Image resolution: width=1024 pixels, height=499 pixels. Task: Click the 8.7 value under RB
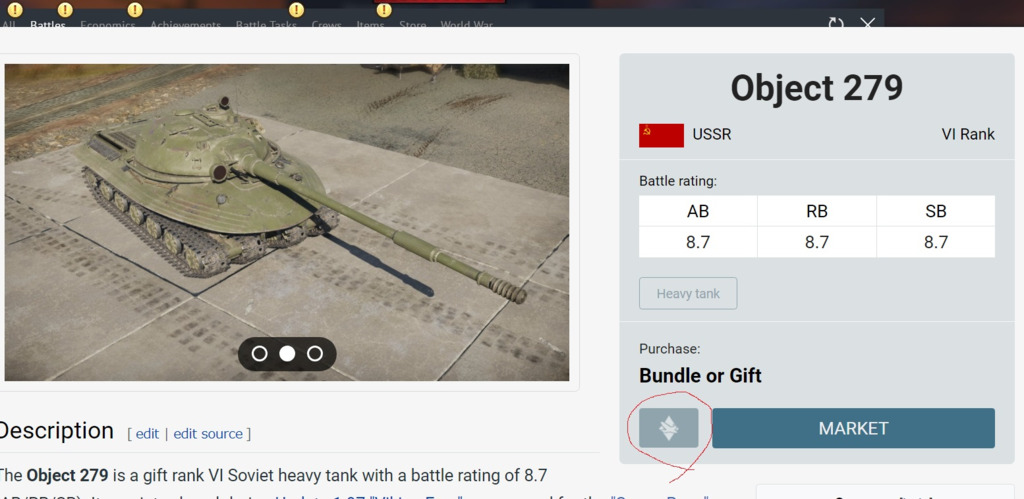coord(817,242)
